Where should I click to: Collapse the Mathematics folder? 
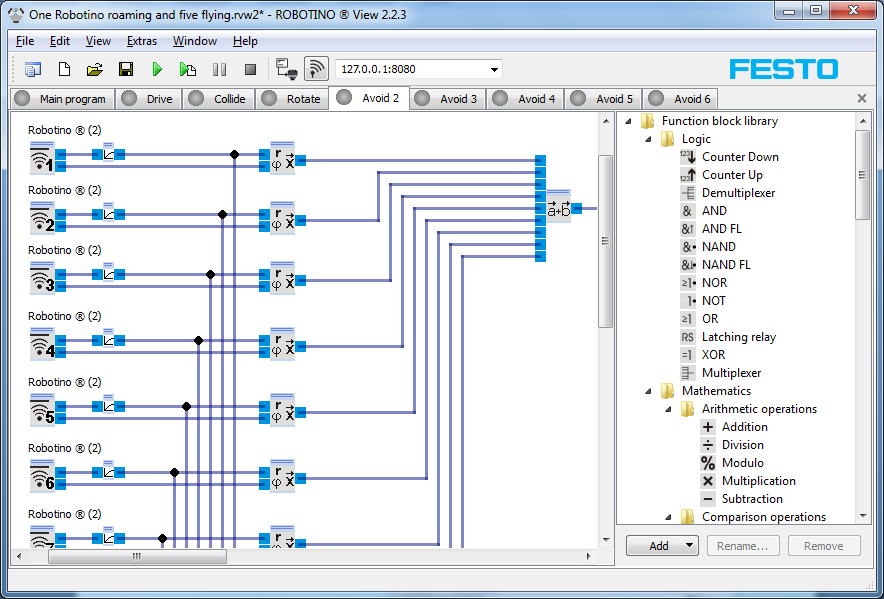pyautogui.click(x=648, y=391)
